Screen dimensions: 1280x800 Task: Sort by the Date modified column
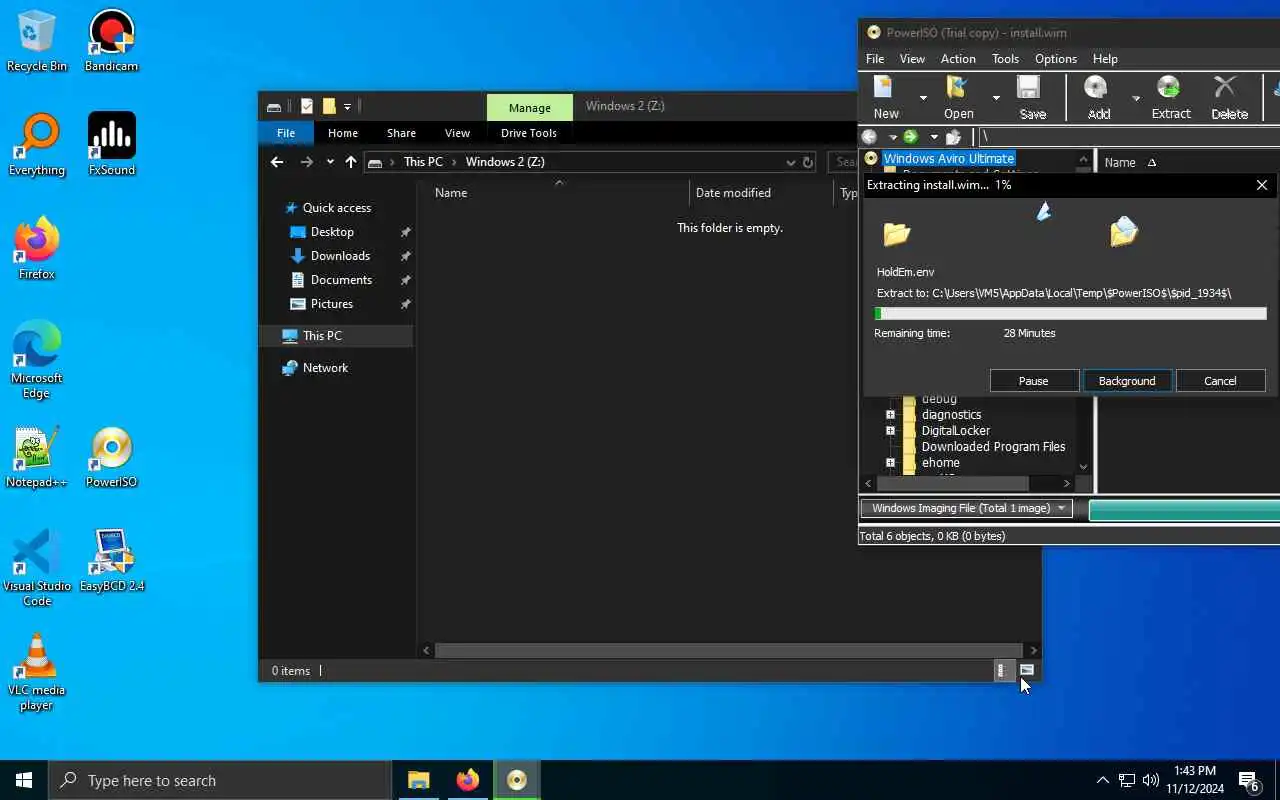733,193
